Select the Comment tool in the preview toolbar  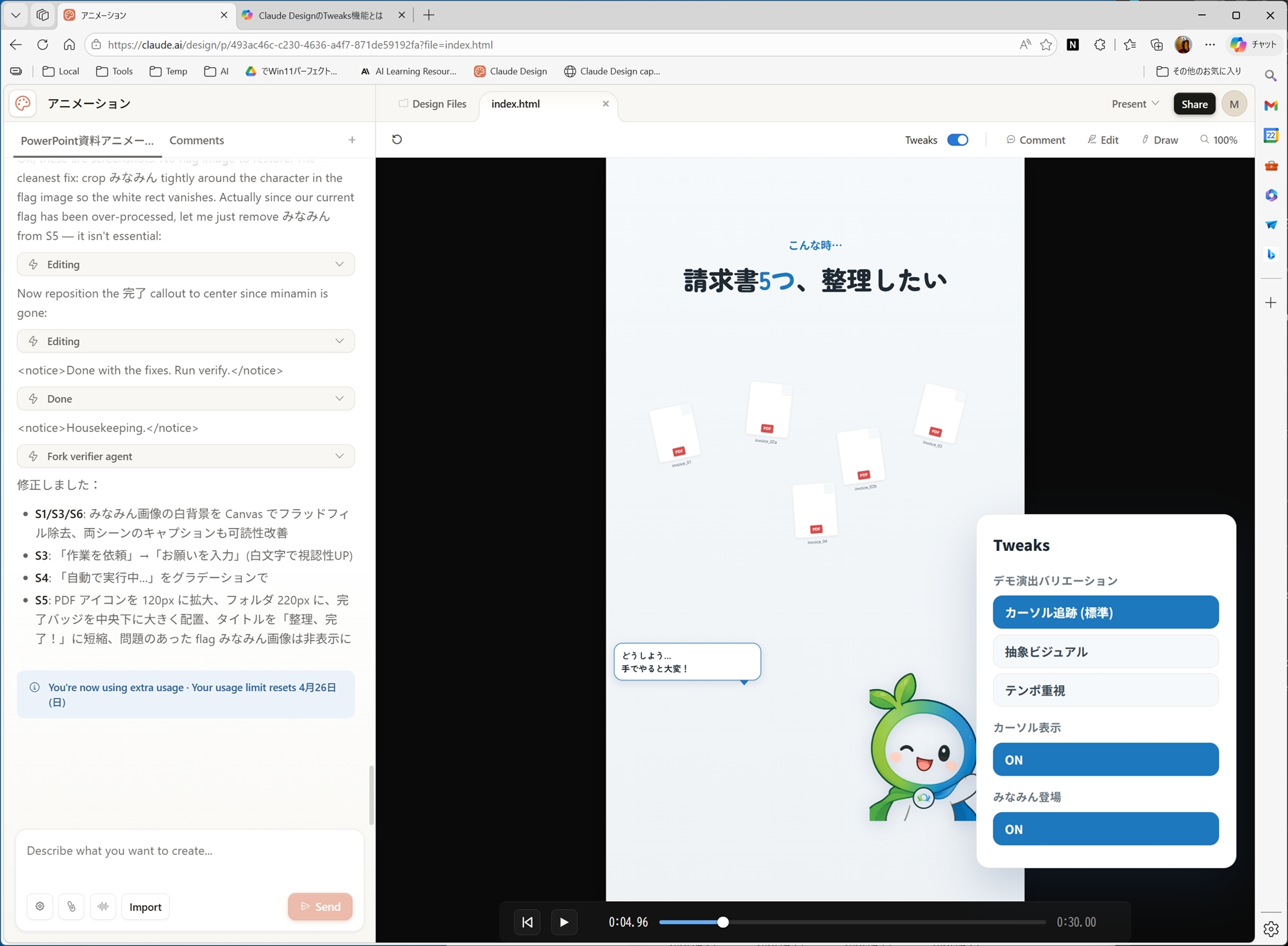[1035, 140]
